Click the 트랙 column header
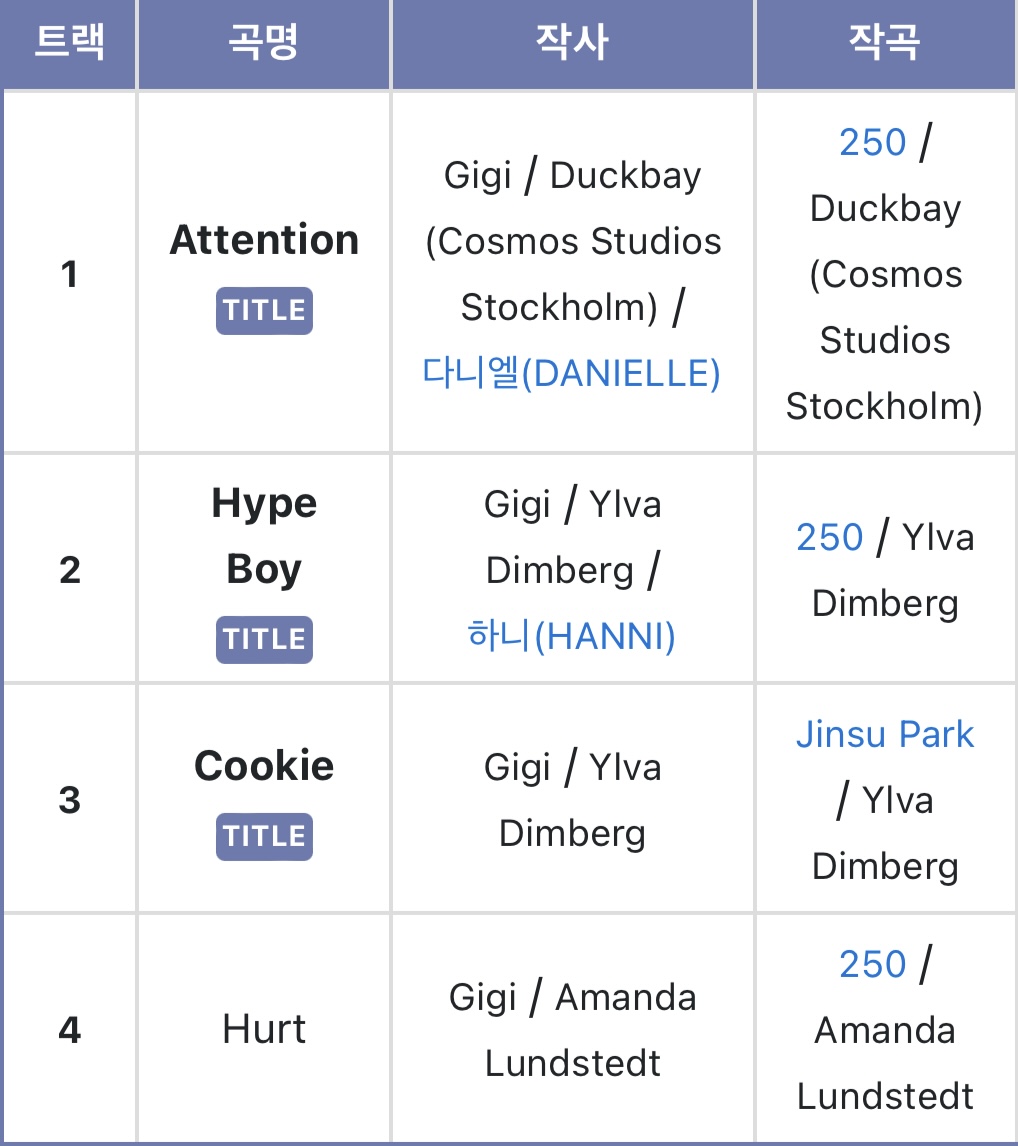The height and width of the screenshot is (1146, 1018). click(x=69, y=43)
